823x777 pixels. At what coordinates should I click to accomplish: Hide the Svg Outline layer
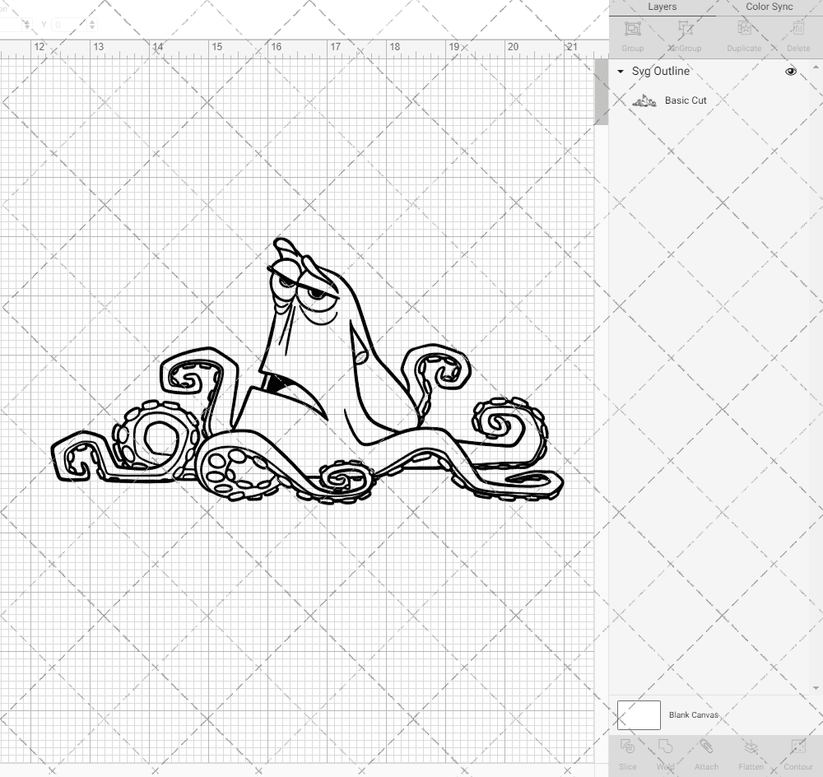(790, 71)
